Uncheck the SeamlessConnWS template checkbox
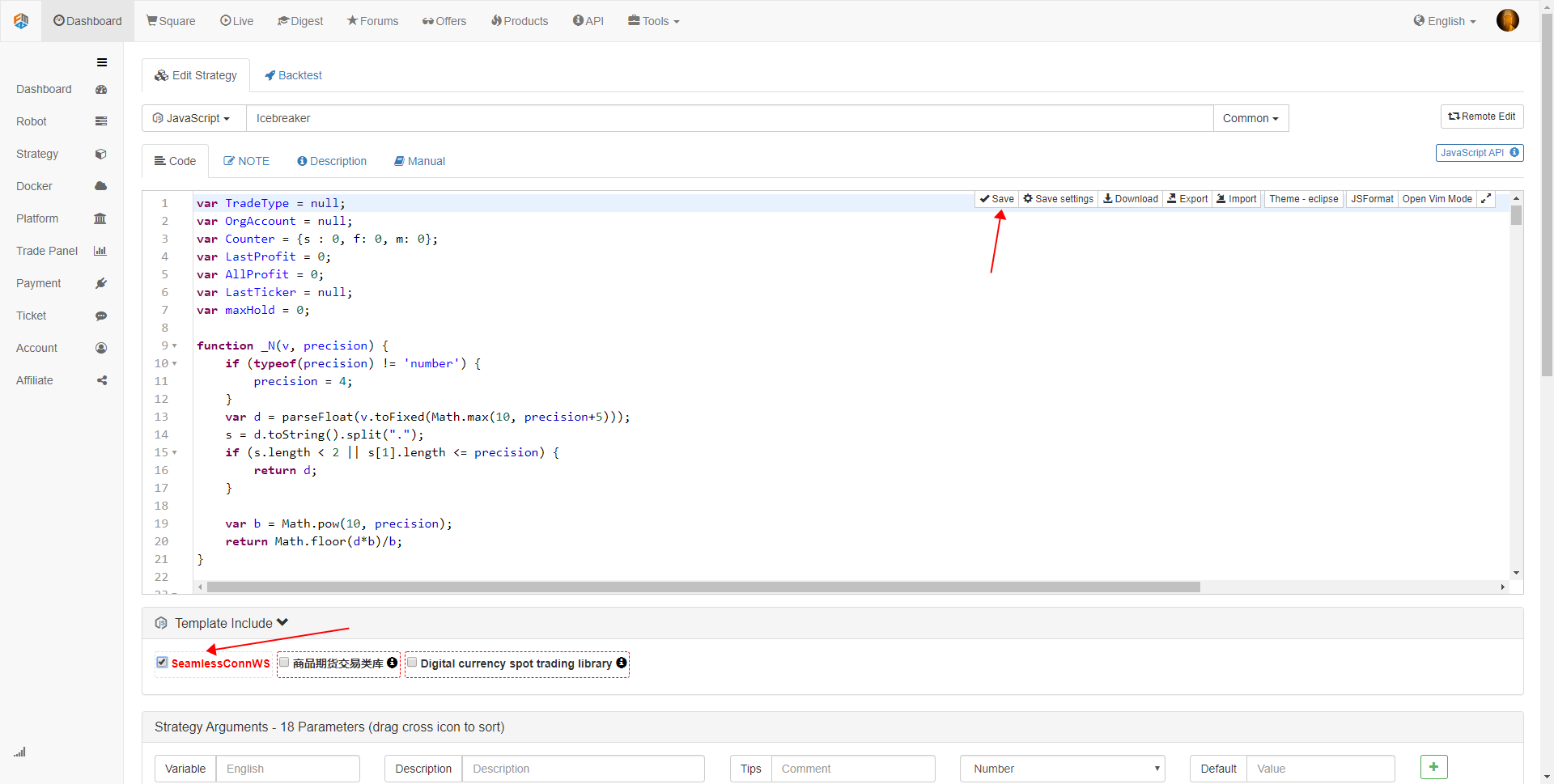Viewport: 1554px width, 784px height. tap(163, 663)
